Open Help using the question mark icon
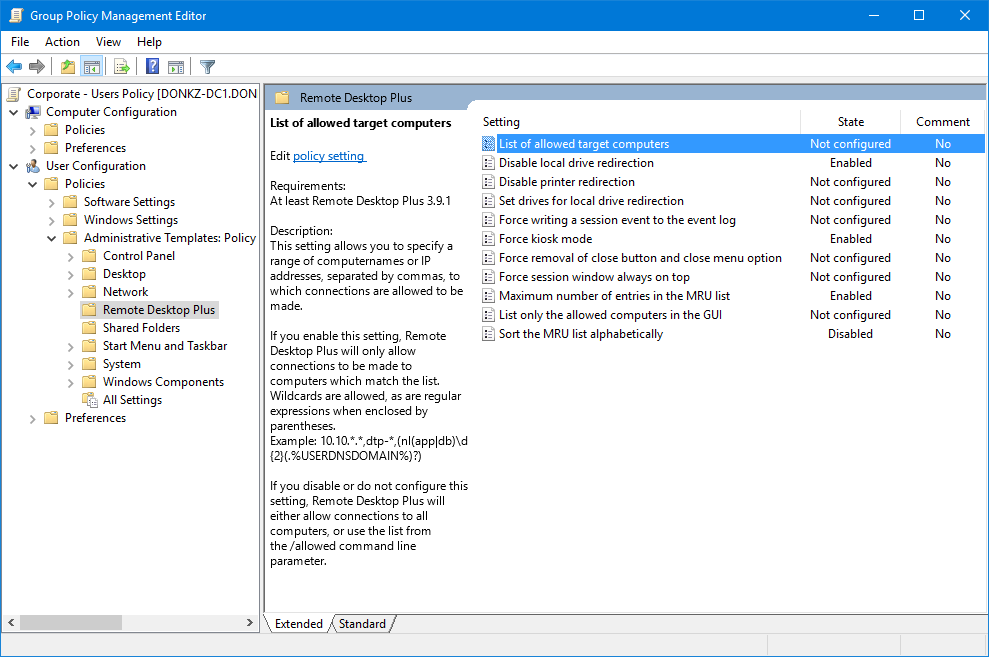 pyautogui.click(x=151, y=66)
